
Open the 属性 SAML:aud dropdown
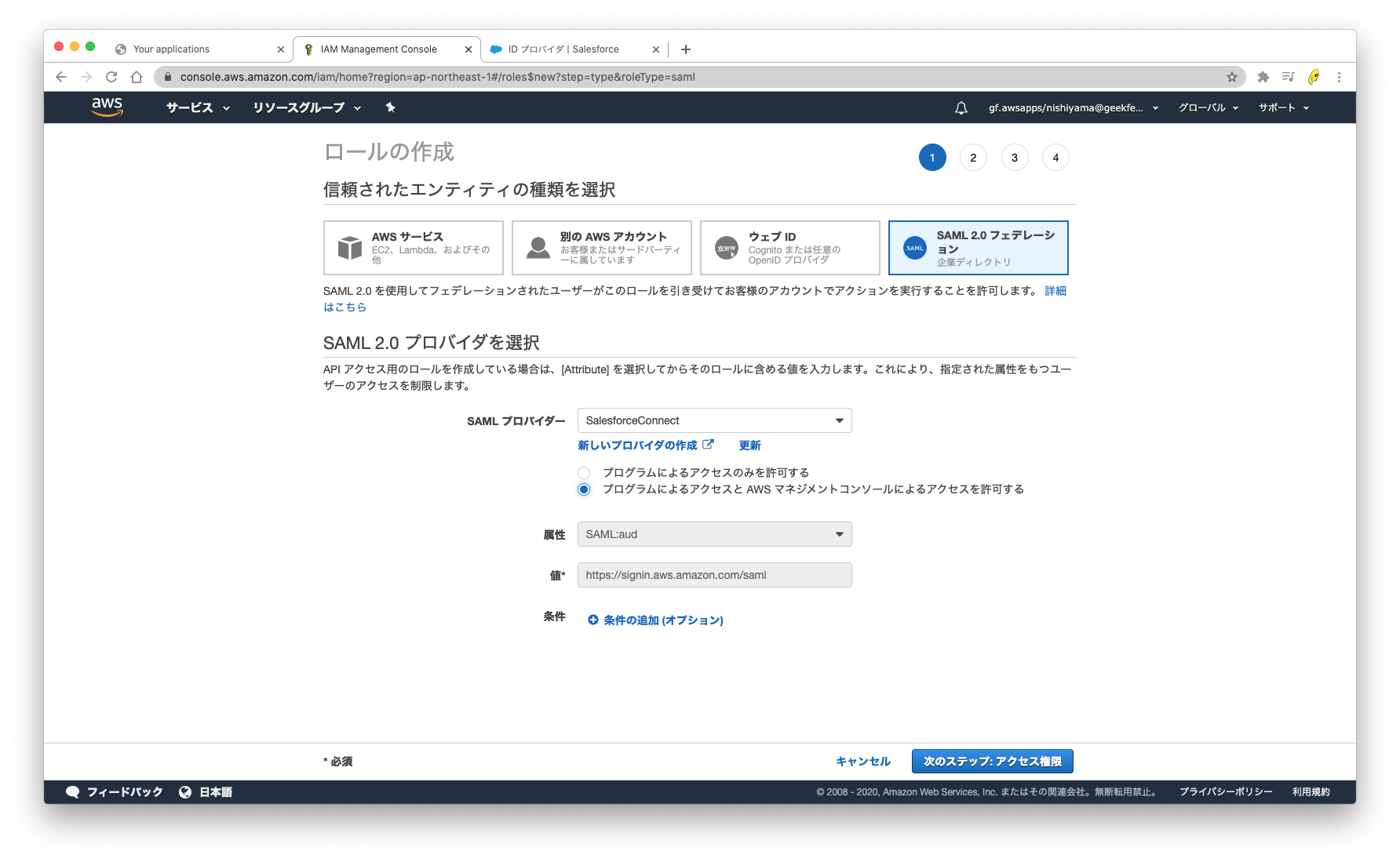pyautogui.click(x=714, y=534)
